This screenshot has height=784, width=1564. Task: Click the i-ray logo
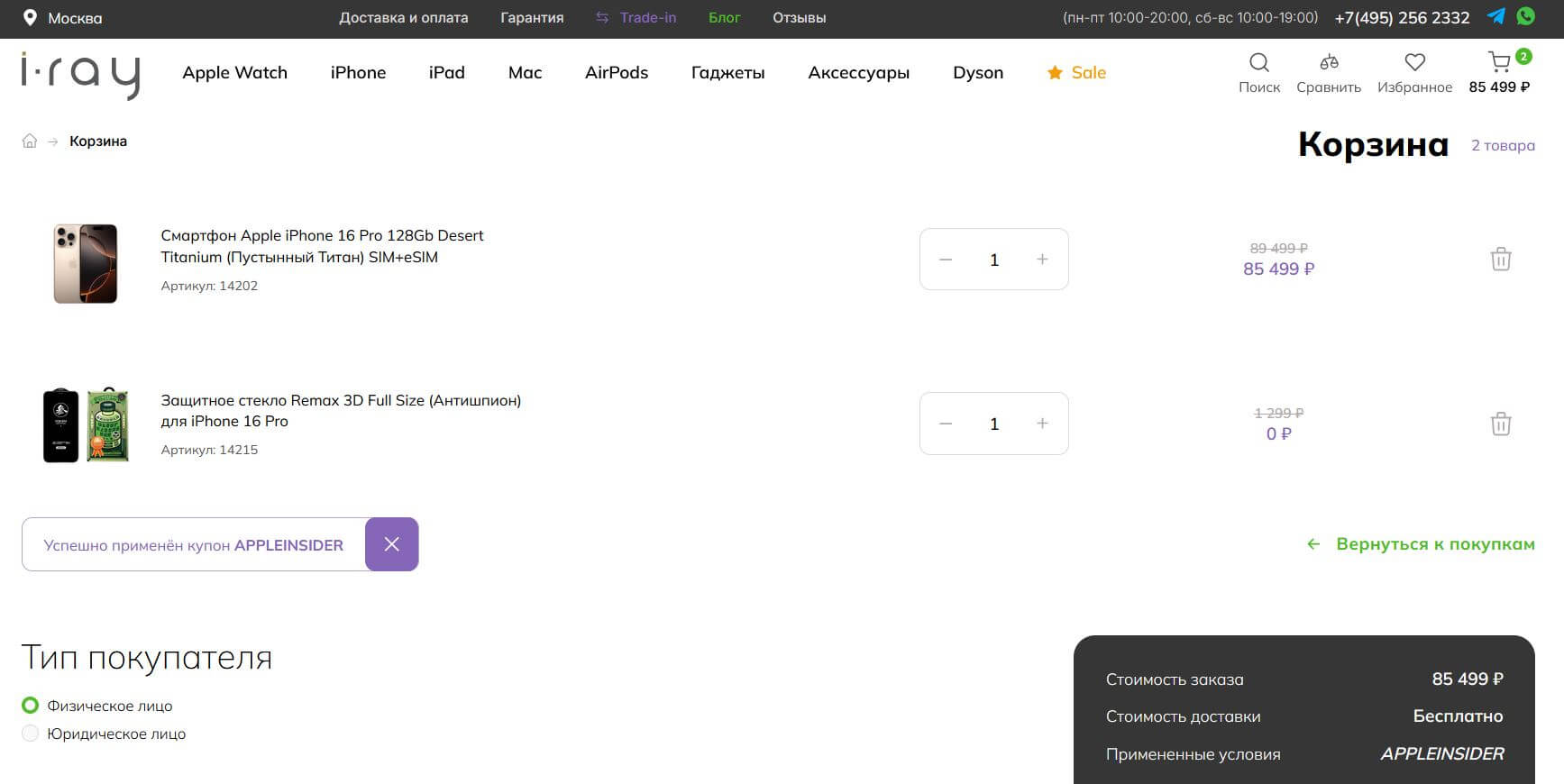[x=81, y=74]
